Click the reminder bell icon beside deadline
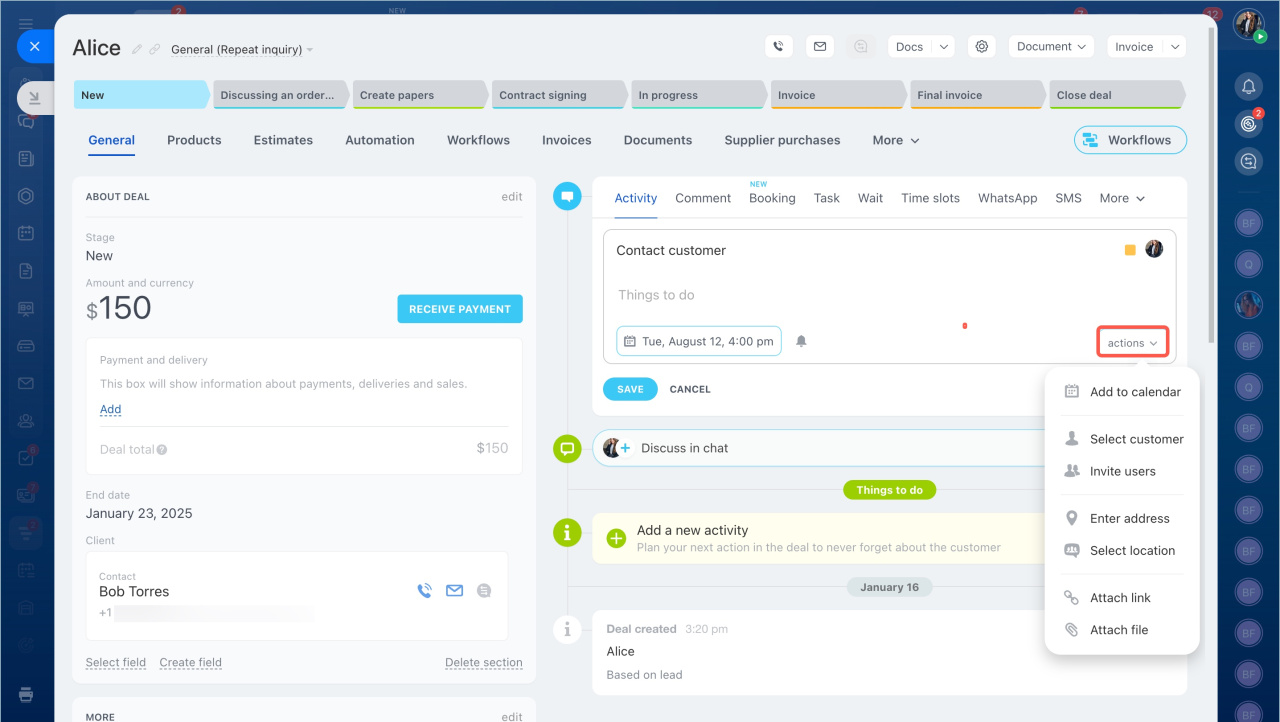This screenshot has height=722, width=1280. coord(801,341)
